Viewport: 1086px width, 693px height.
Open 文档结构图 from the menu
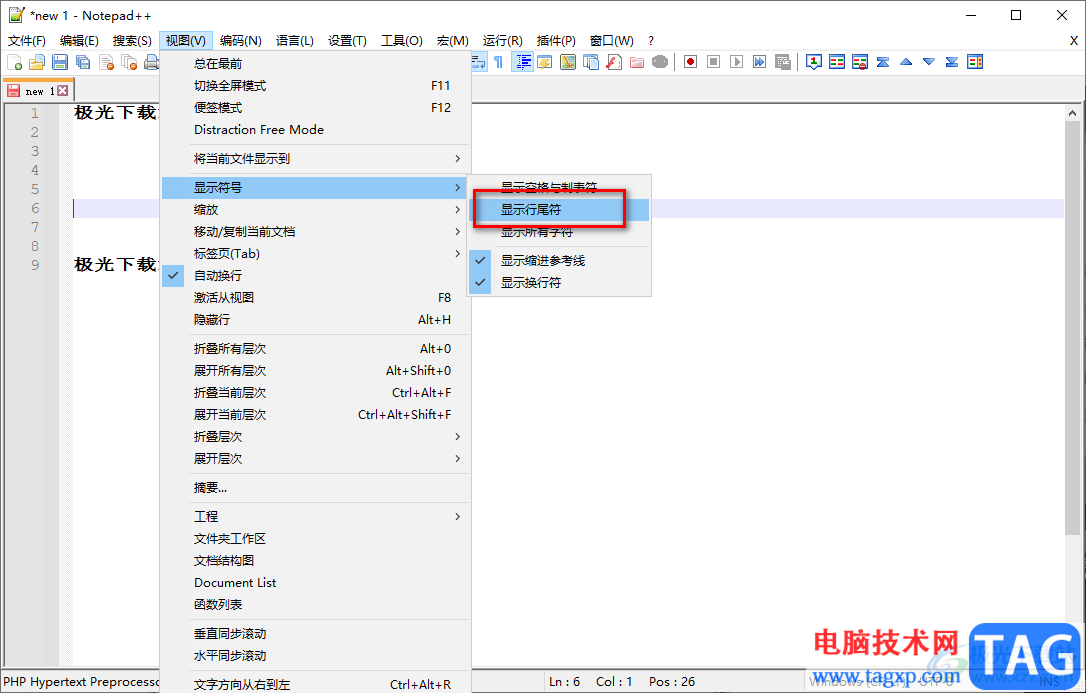(x=315, y=561)
